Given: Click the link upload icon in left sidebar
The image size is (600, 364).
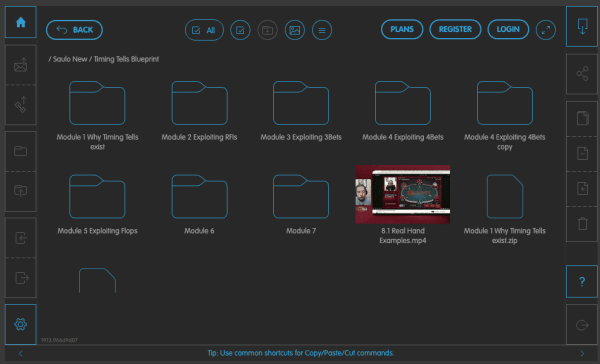Looking at the screenshot, I should coord(21,105).
